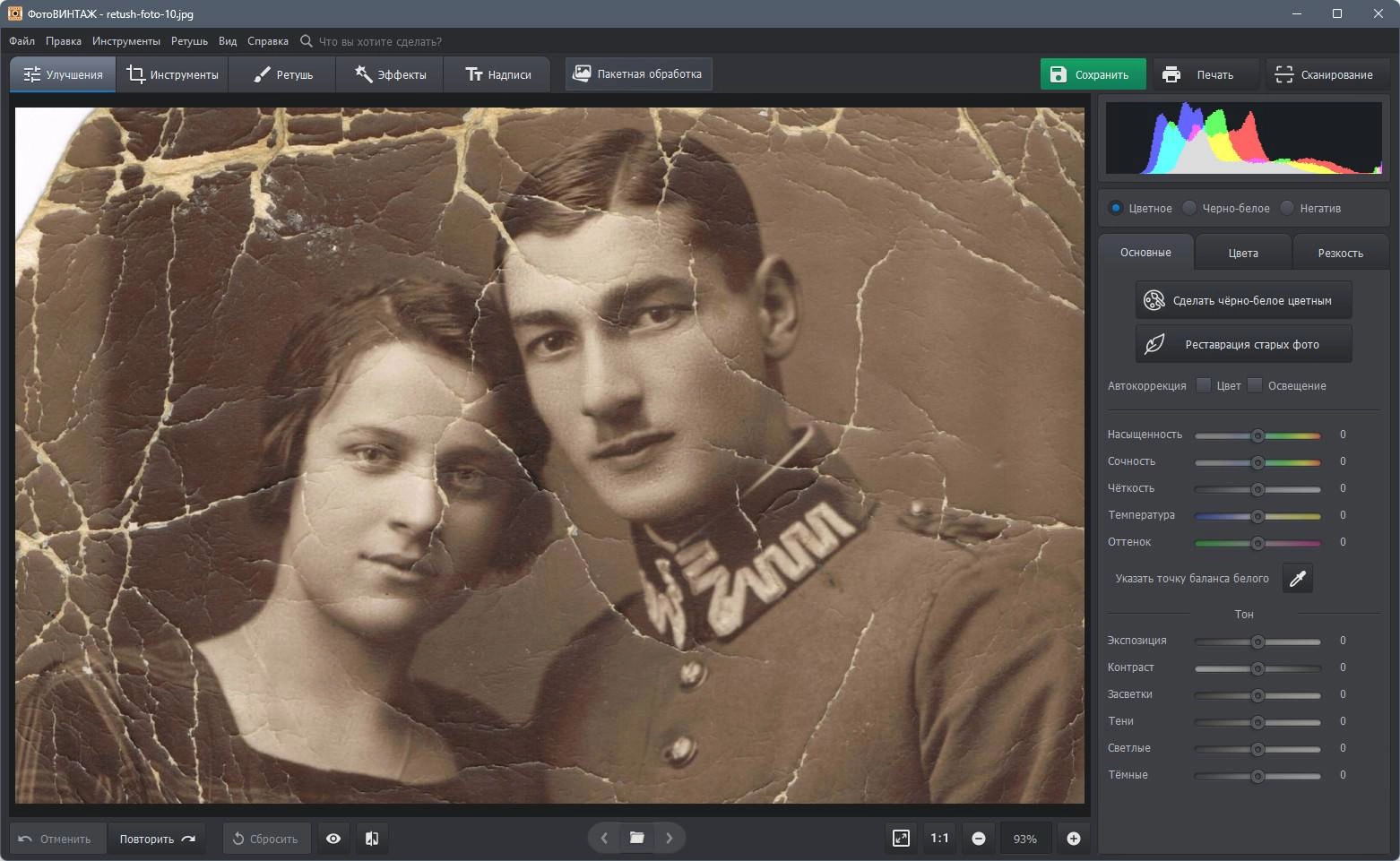Click Реставрация старых фото

click(1244, 344)
